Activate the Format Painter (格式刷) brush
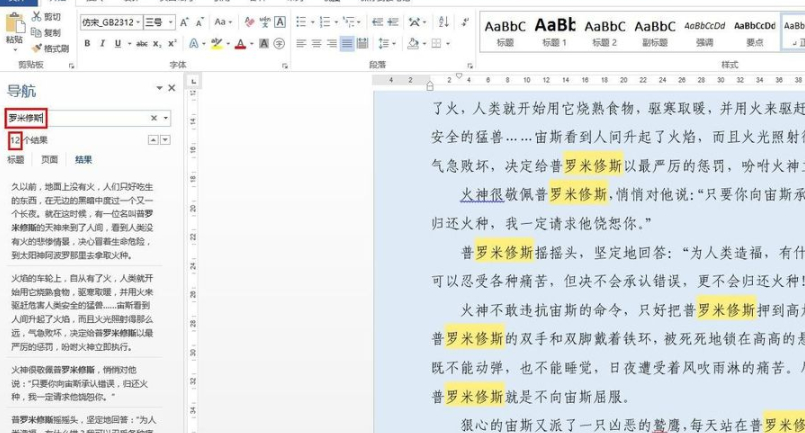This screenshot has height=433, width=805. click(50, 48)
